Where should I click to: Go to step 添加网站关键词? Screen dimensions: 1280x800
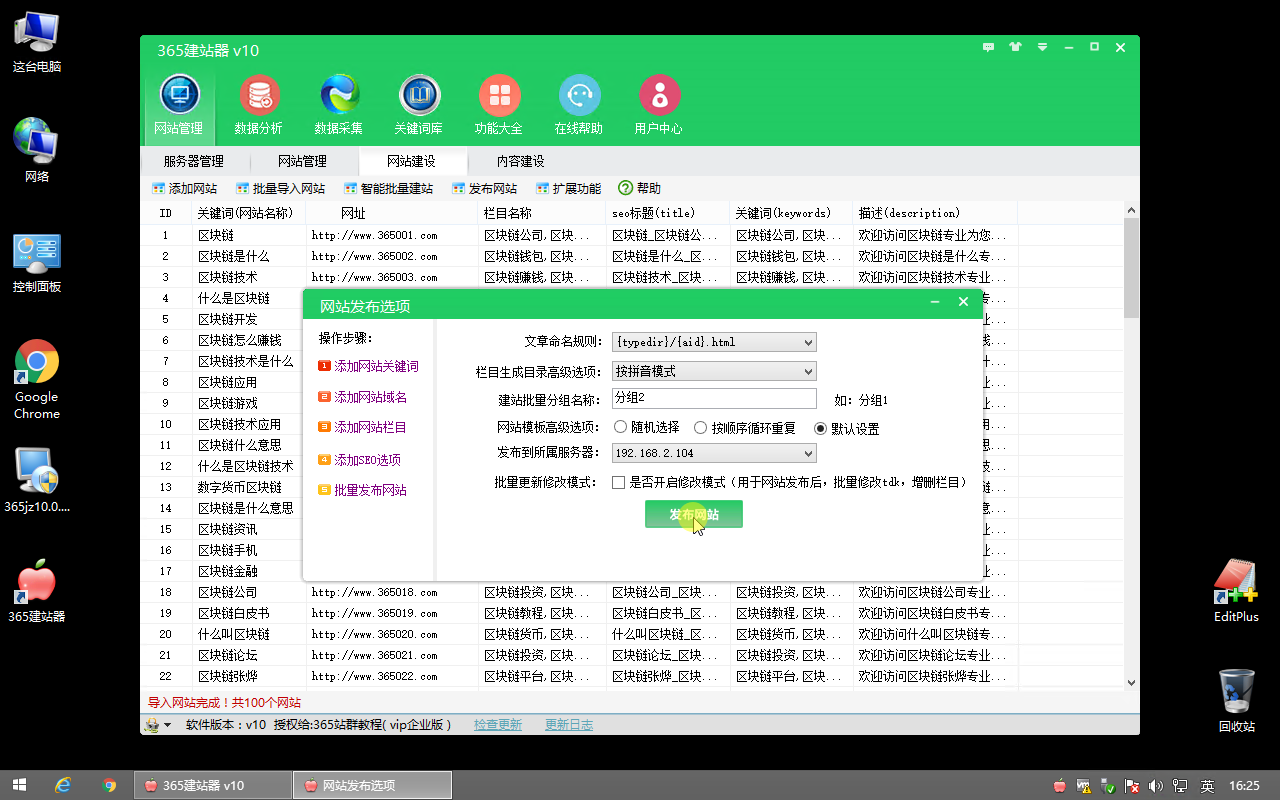[x=368, y=367]
